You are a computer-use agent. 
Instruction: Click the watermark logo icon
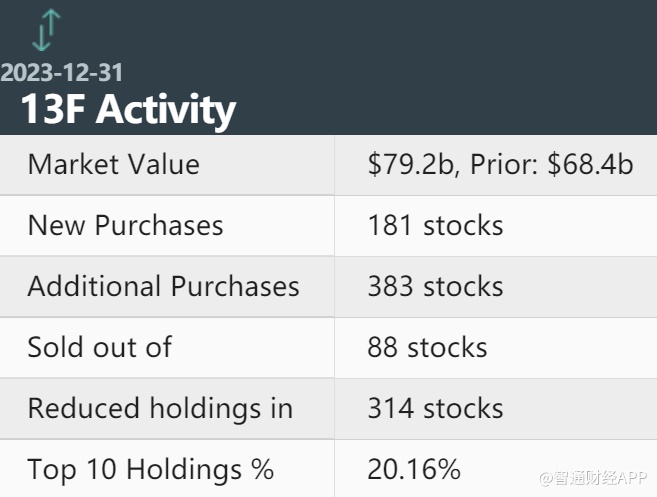547,476
